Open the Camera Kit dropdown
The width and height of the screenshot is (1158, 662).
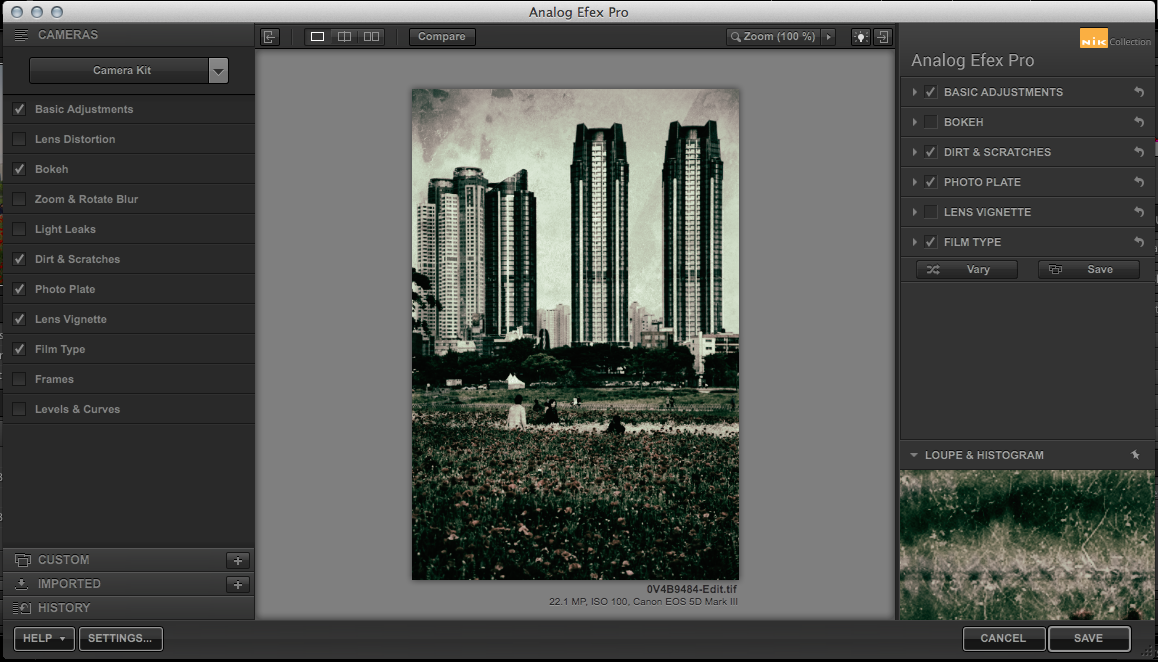point(218,71)
